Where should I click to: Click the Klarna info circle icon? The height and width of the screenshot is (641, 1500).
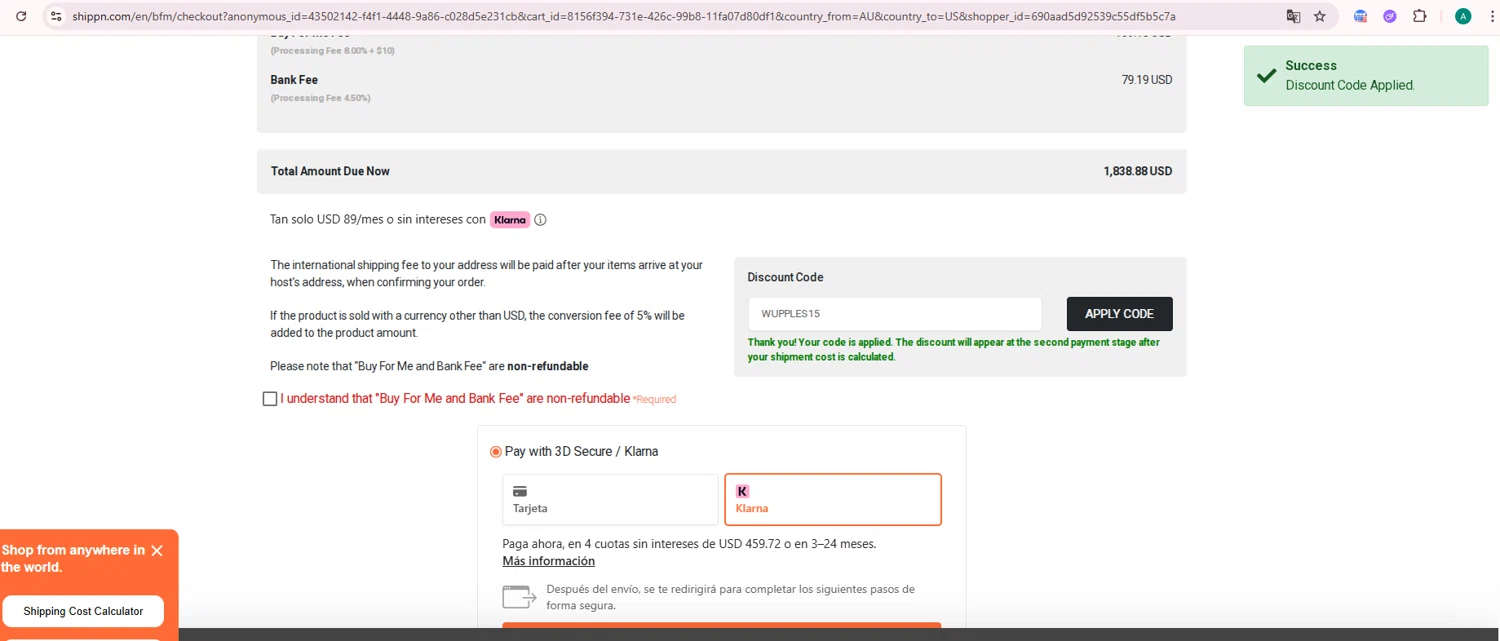[540, 220]
